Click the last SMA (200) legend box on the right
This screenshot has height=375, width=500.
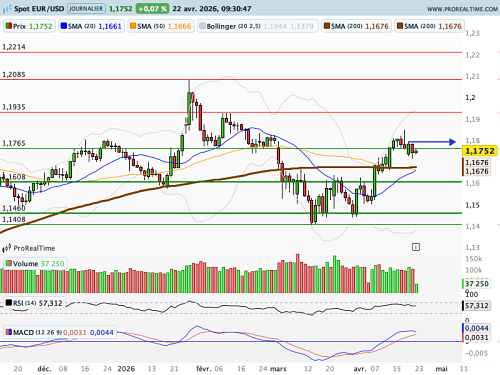(429, 26)
